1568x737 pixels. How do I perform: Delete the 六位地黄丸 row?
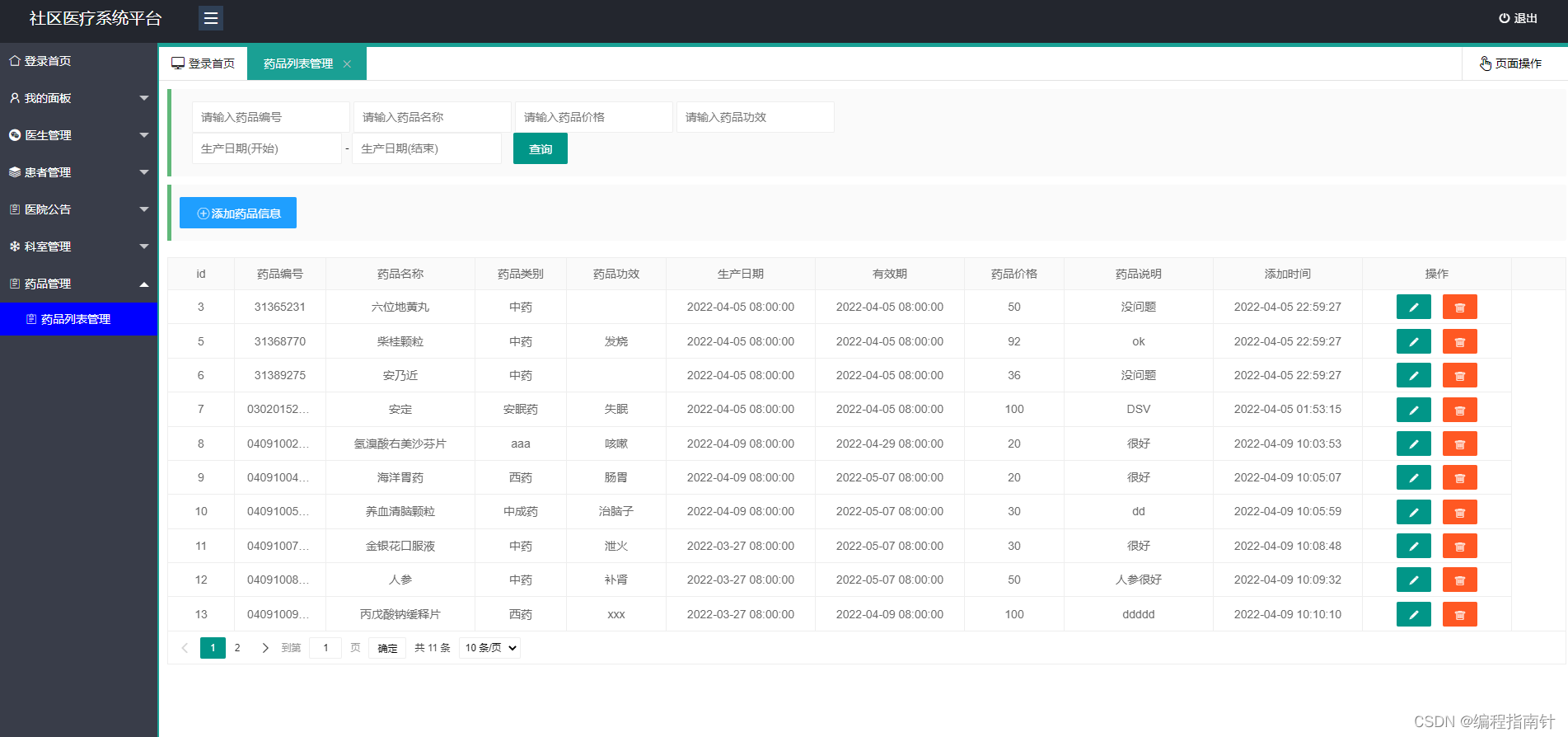[x=1459, y=307]
